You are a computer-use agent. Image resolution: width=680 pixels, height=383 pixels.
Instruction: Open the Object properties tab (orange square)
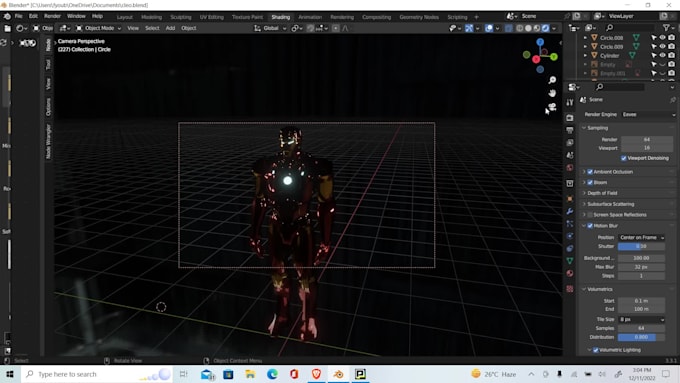coord(570,199)
